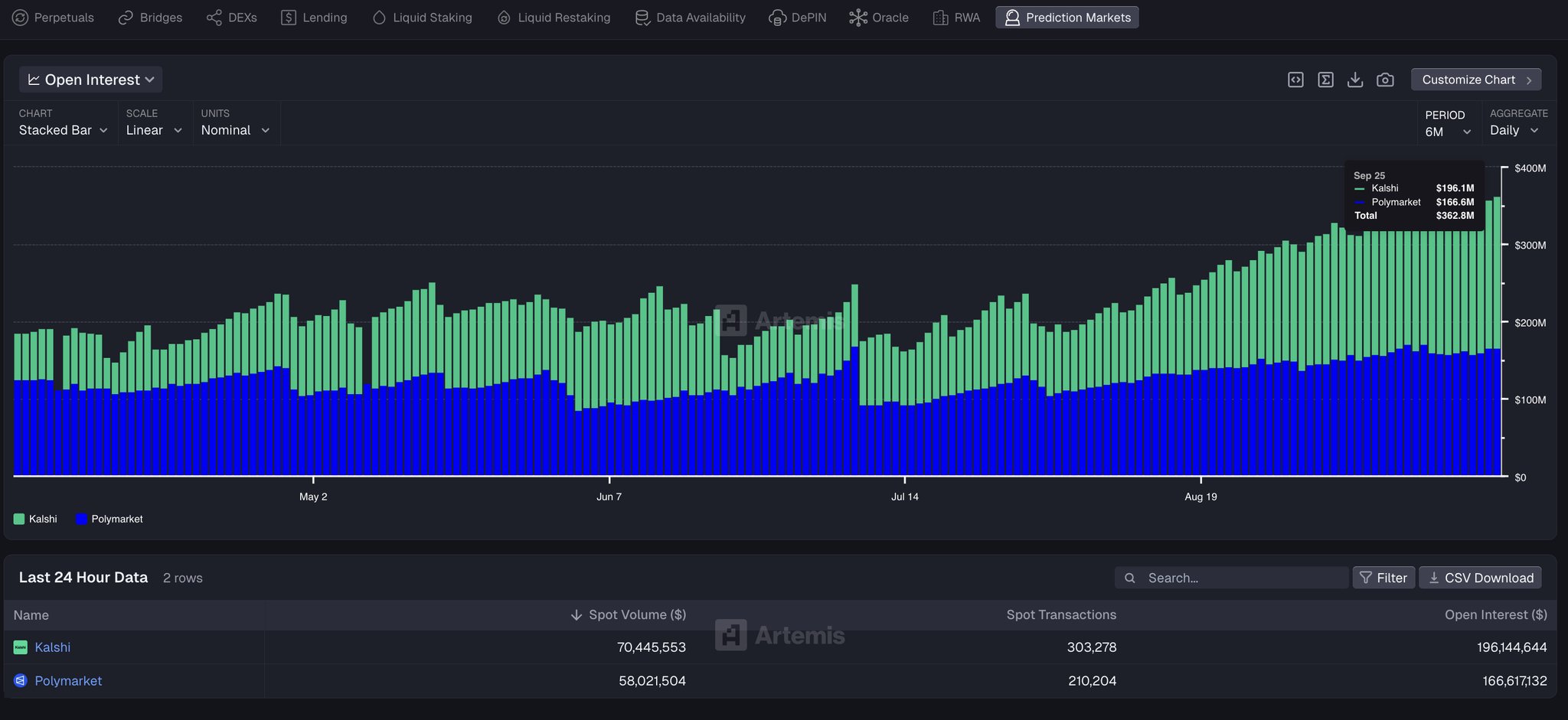
Task: Click the sigma summation icon
Action: (1325, 80)
